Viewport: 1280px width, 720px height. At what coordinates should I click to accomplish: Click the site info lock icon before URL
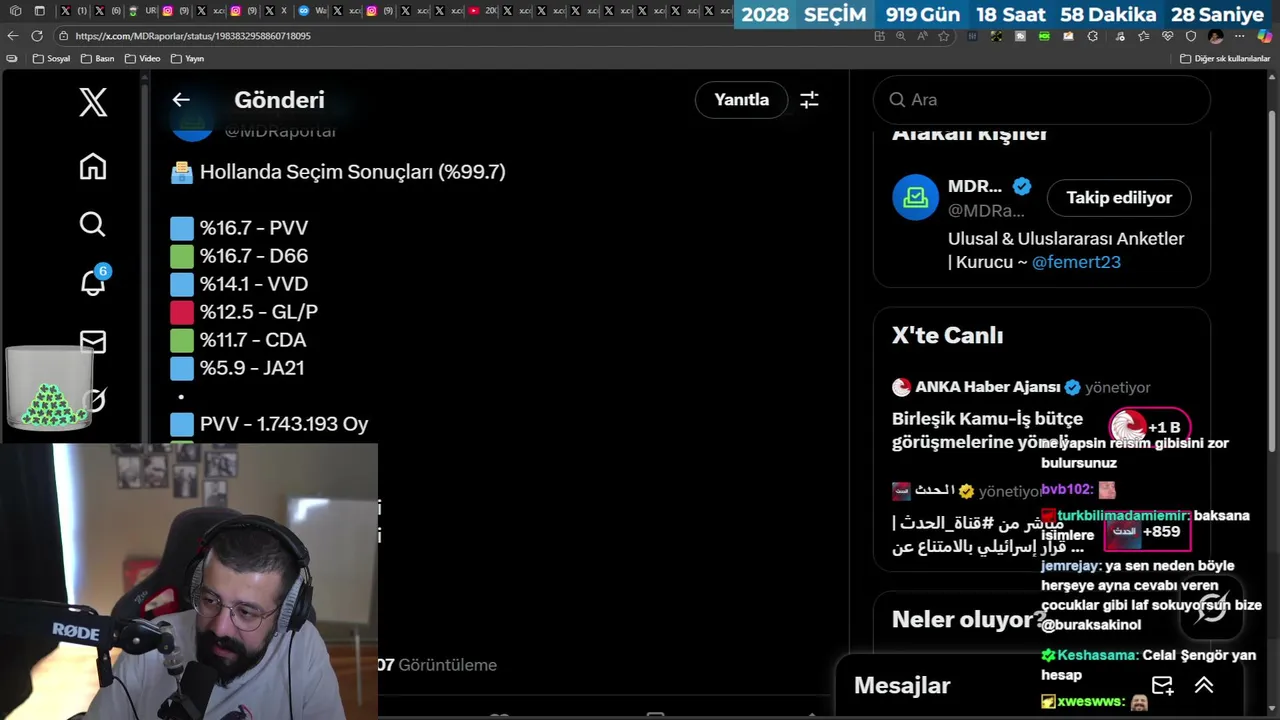[x=63, y=36]
